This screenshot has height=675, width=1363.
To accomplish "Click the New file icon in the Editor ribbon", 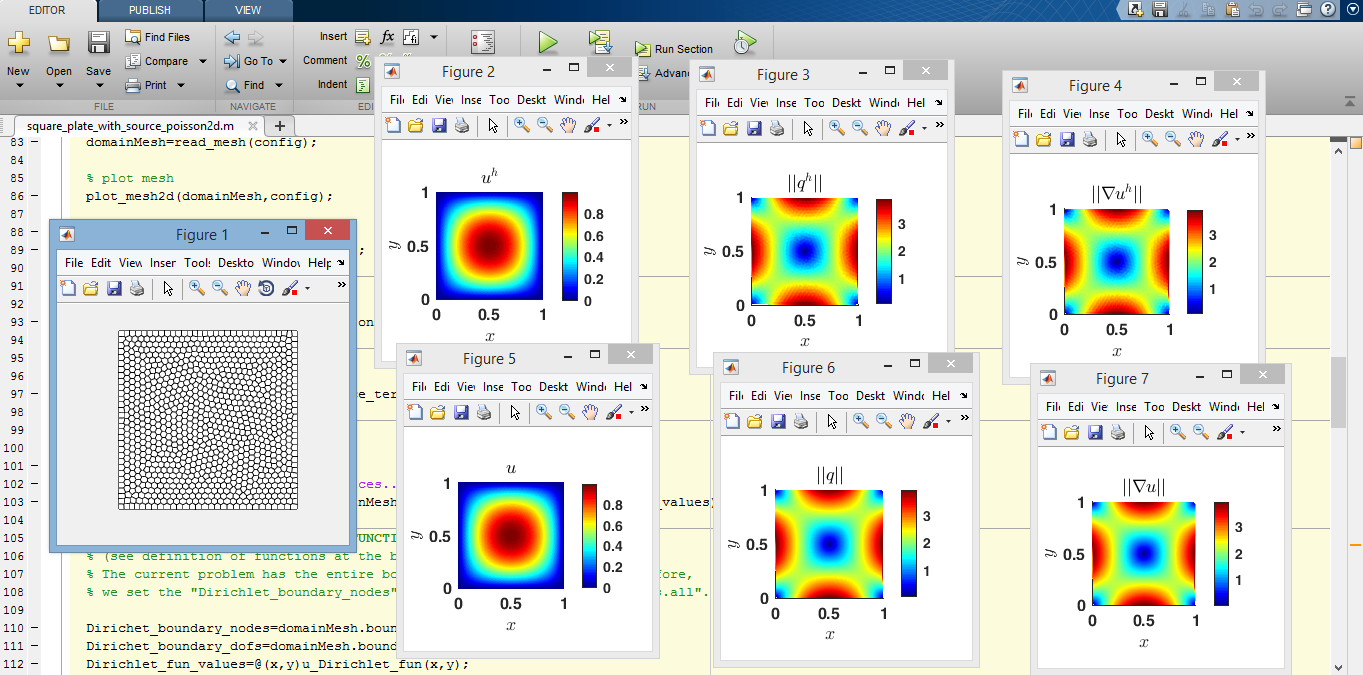I will coord(18,43).
